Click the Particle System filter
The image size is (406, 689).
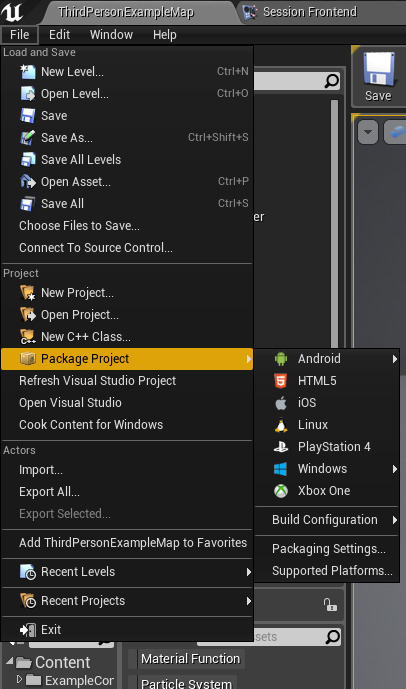coord(186,683)
